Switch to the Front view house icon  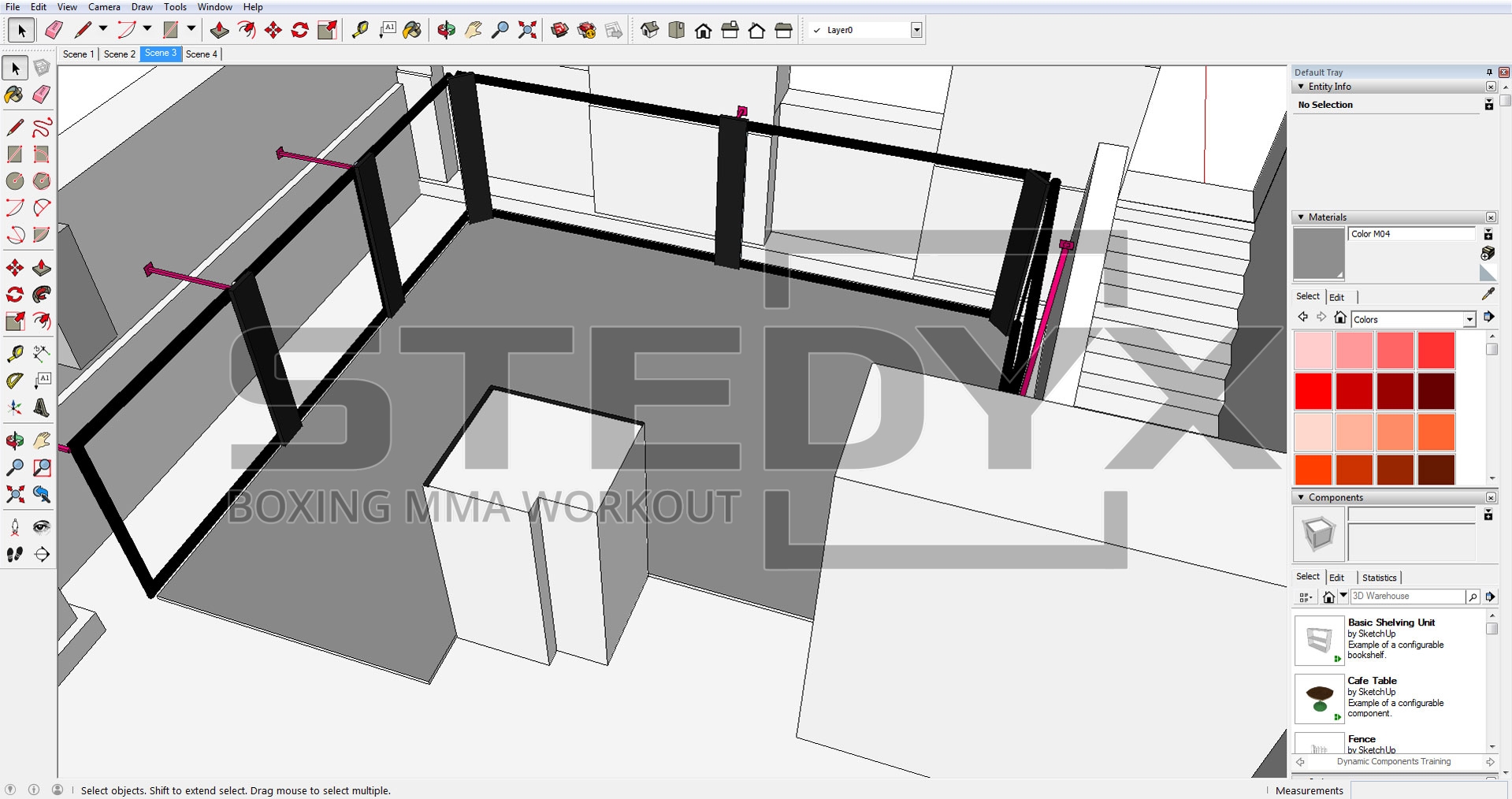(704, 30)
